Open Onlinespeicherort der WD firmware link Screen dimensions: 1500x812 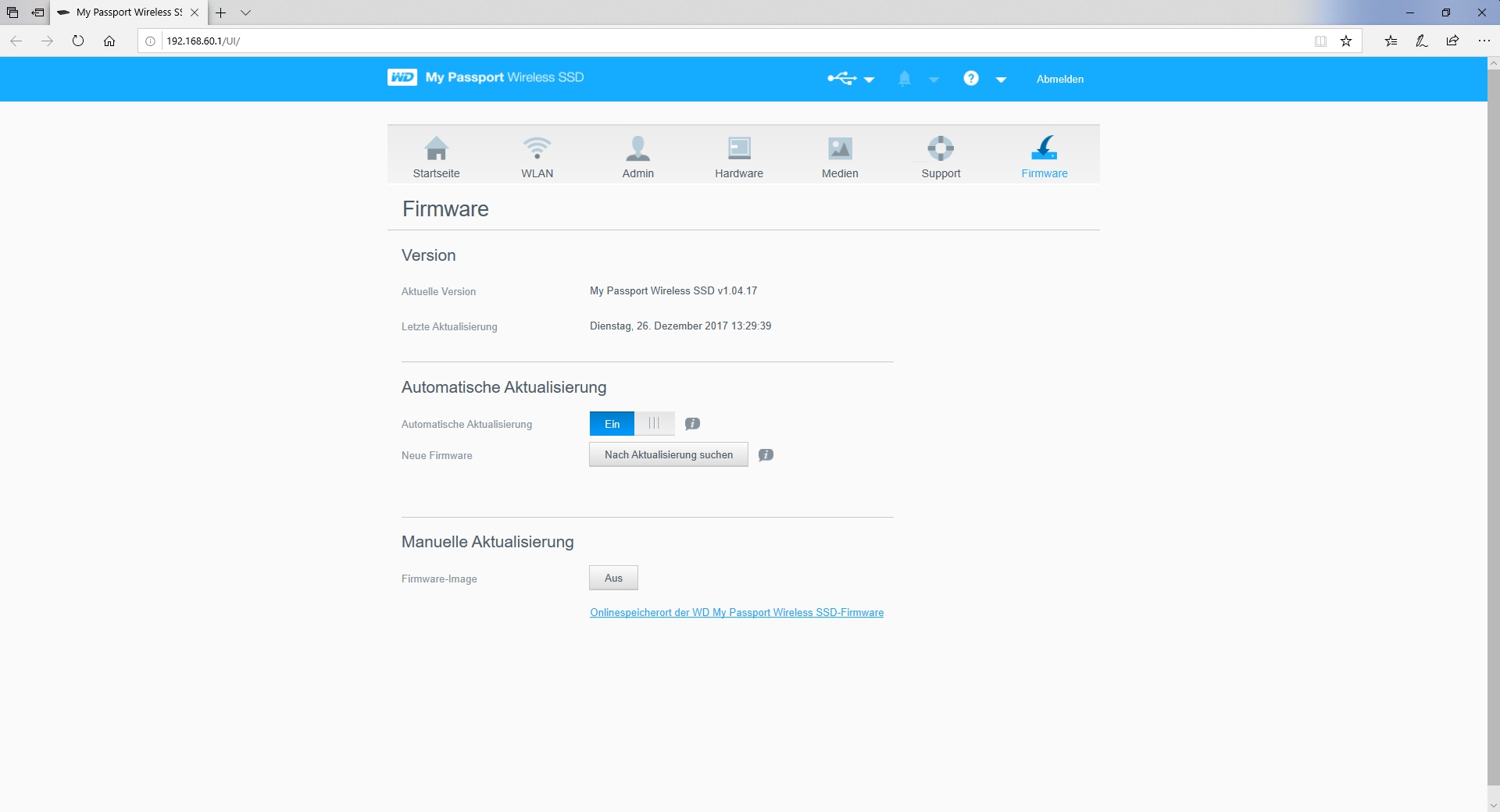(737, 613)
